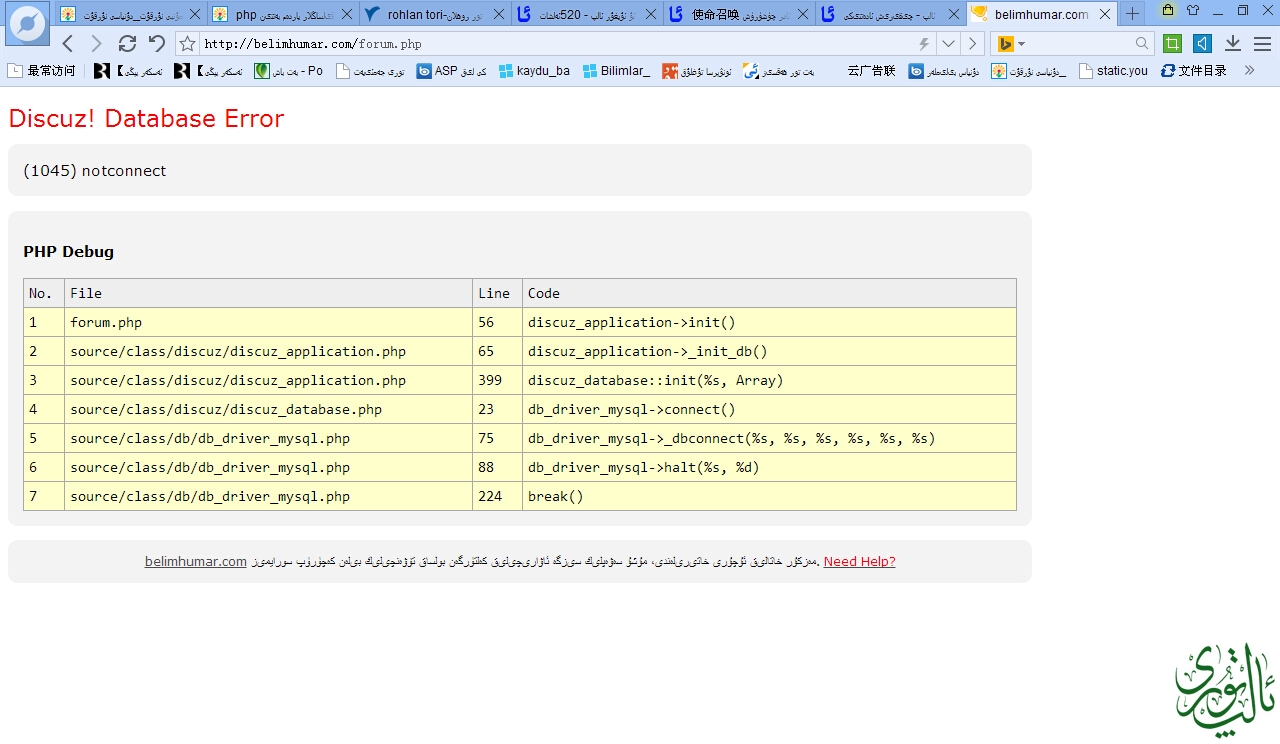This screenshot has width=1280, height=744.
Task: Open the ASP bookmark
Action: click(x=452, y=71)
